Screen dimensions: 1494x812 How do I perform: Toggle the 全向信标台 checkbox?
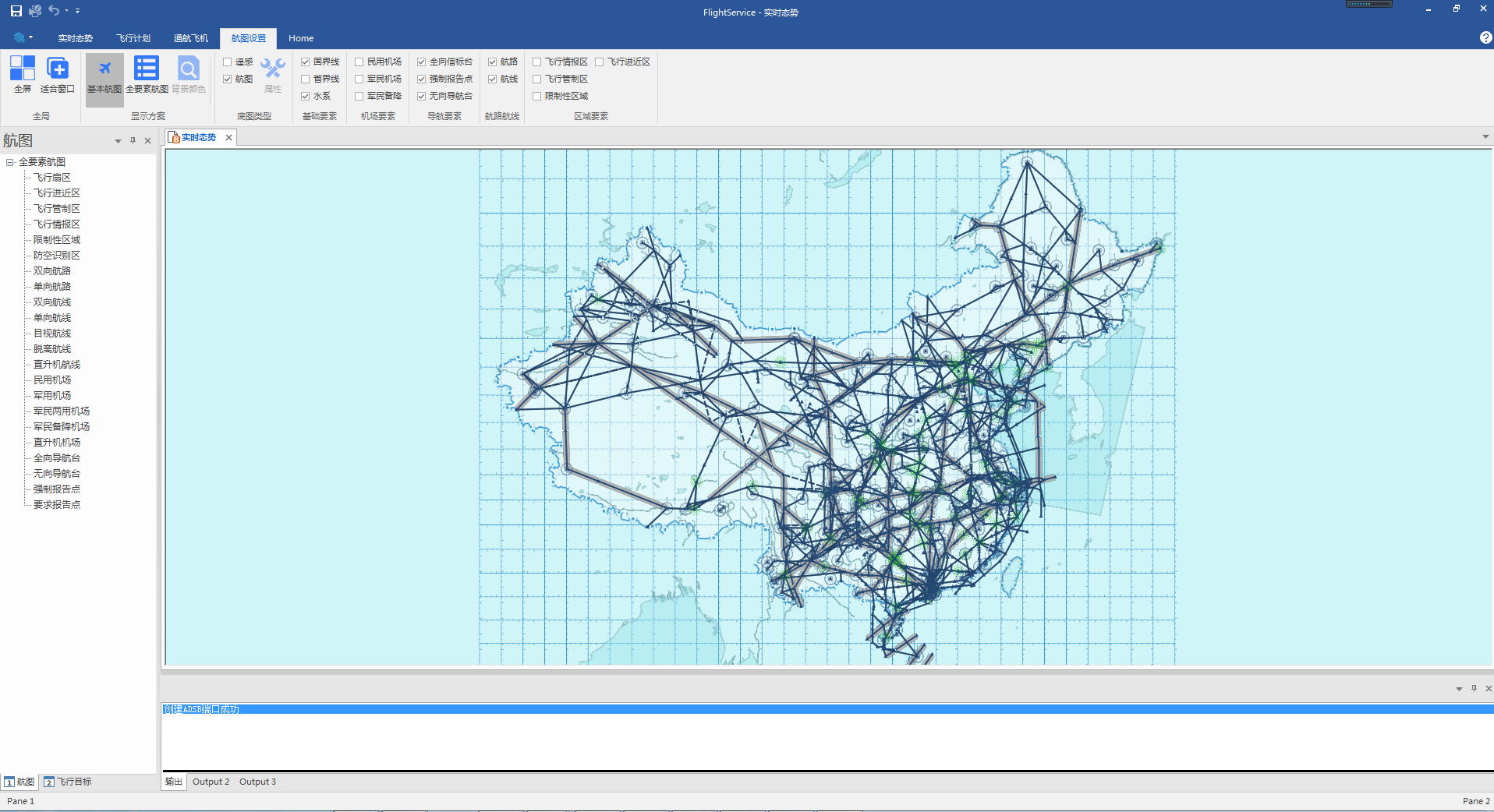pos(422,62)
